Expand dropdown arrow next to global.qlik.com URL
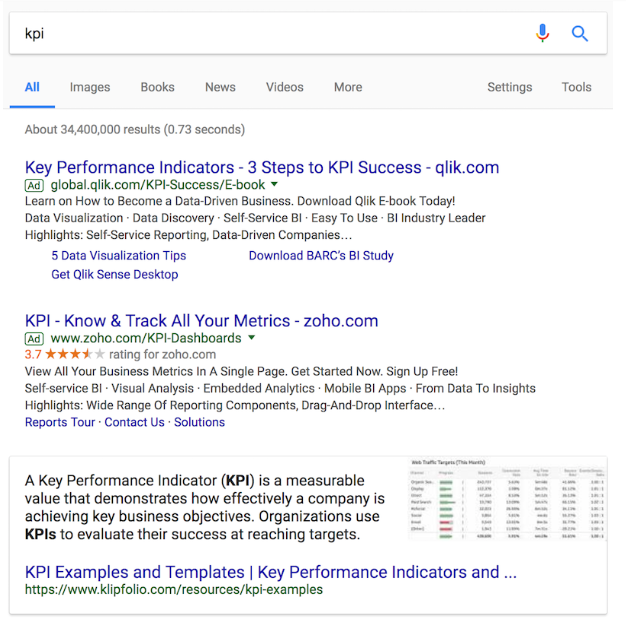 [274, 185]
